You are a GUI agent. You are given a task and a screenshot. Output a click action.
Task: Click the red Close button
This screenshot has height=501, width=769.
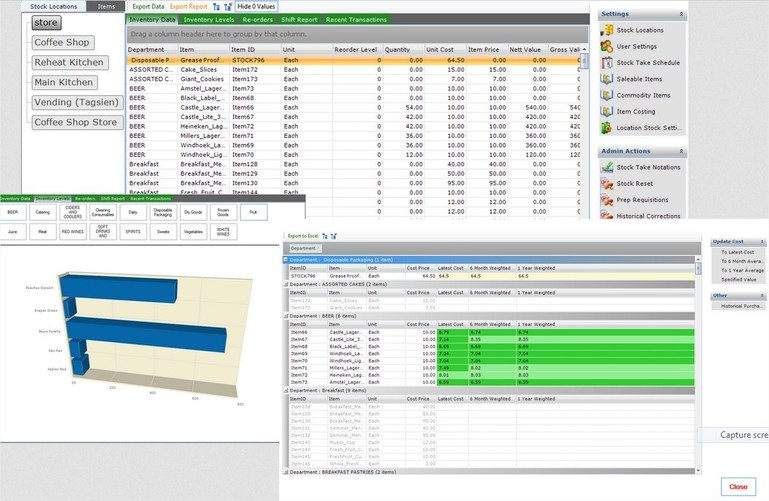(x=738, y=486)
